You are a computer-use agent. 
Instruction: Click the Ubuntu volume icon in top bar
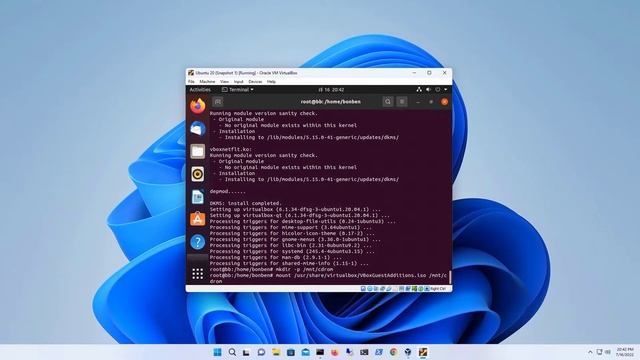[428, 89]
